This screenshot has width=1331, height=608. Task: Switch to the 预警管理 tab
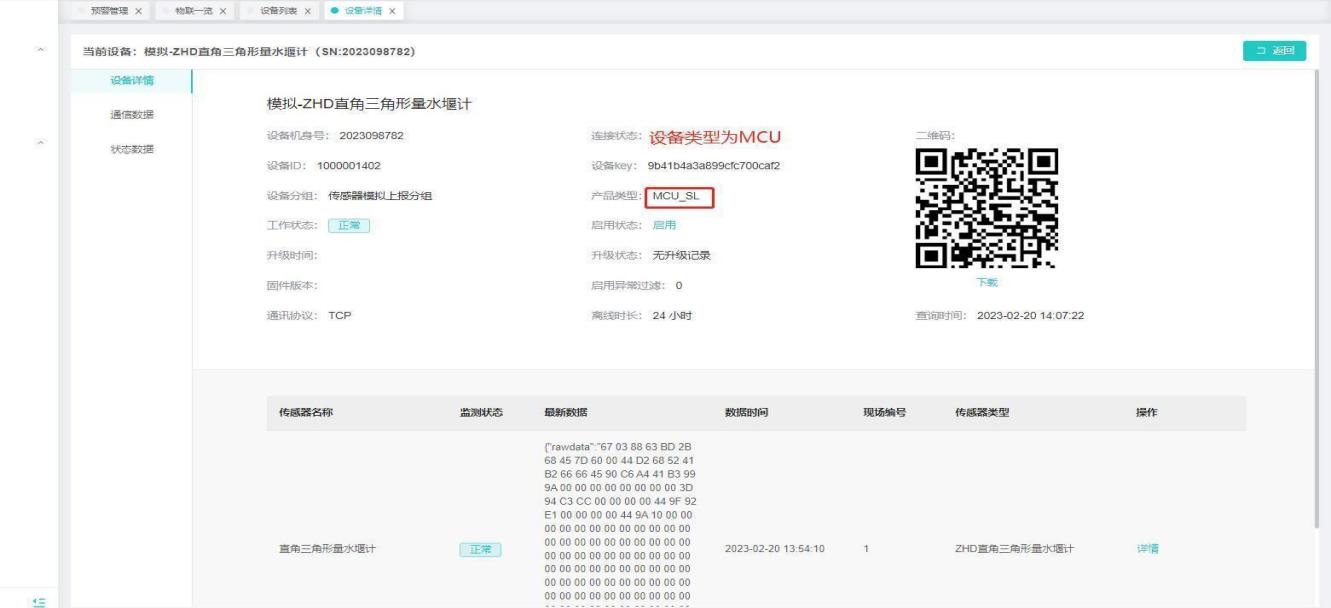point(109,11)
